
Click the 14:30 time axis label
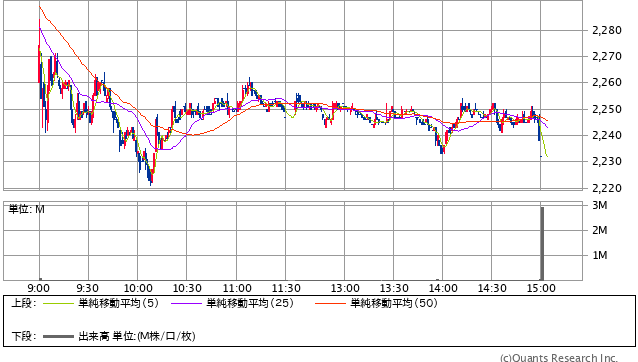click(x=492, y=288)
